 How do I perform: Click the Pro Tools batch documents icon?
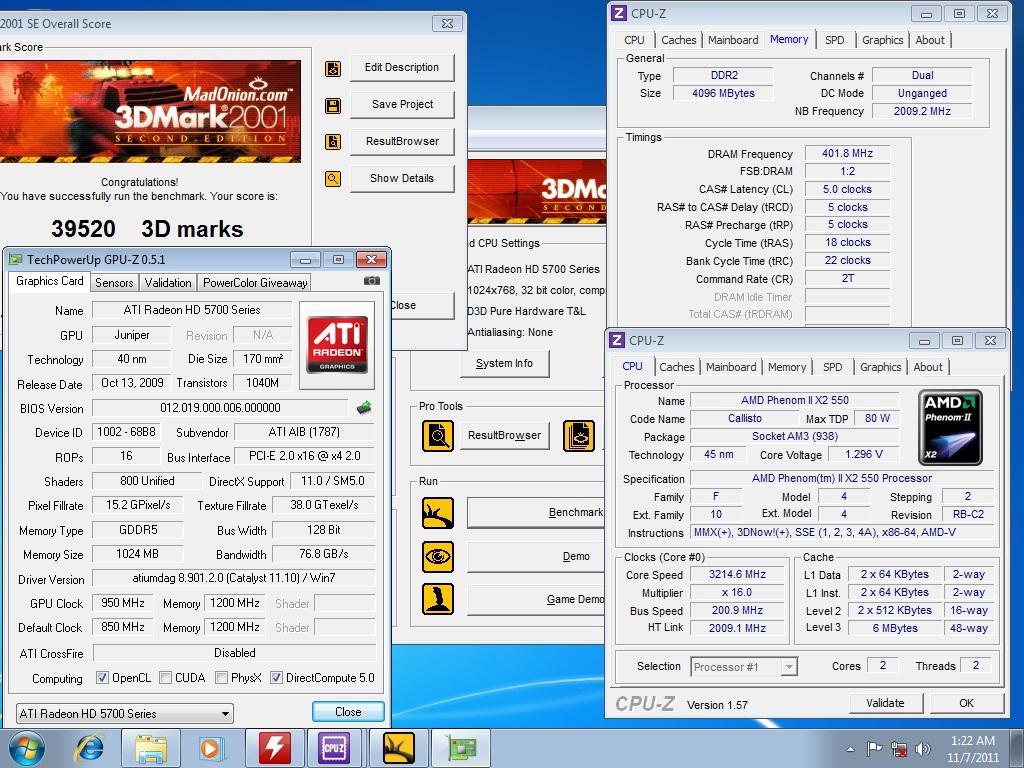(579, 436)
